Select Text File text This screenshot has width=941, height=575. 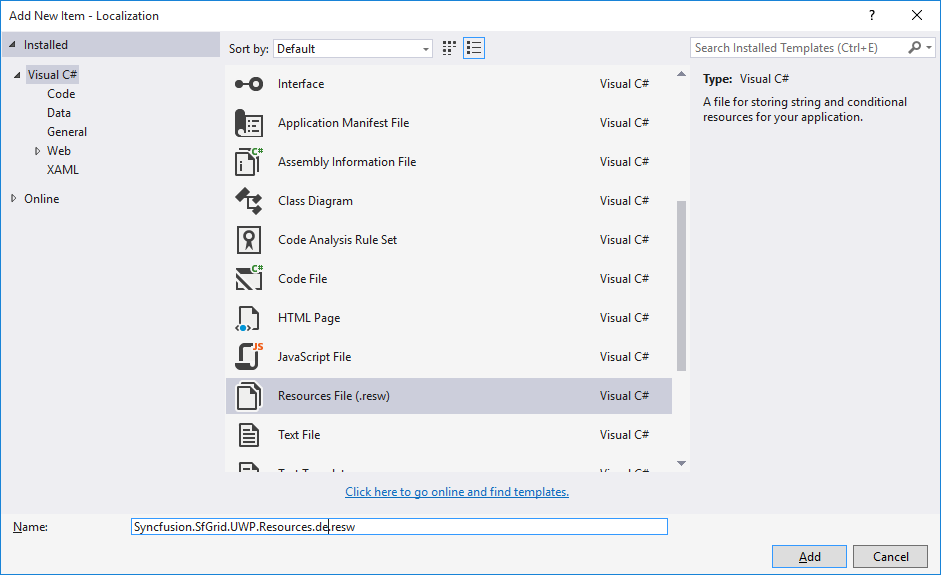(x=299, y=435)
